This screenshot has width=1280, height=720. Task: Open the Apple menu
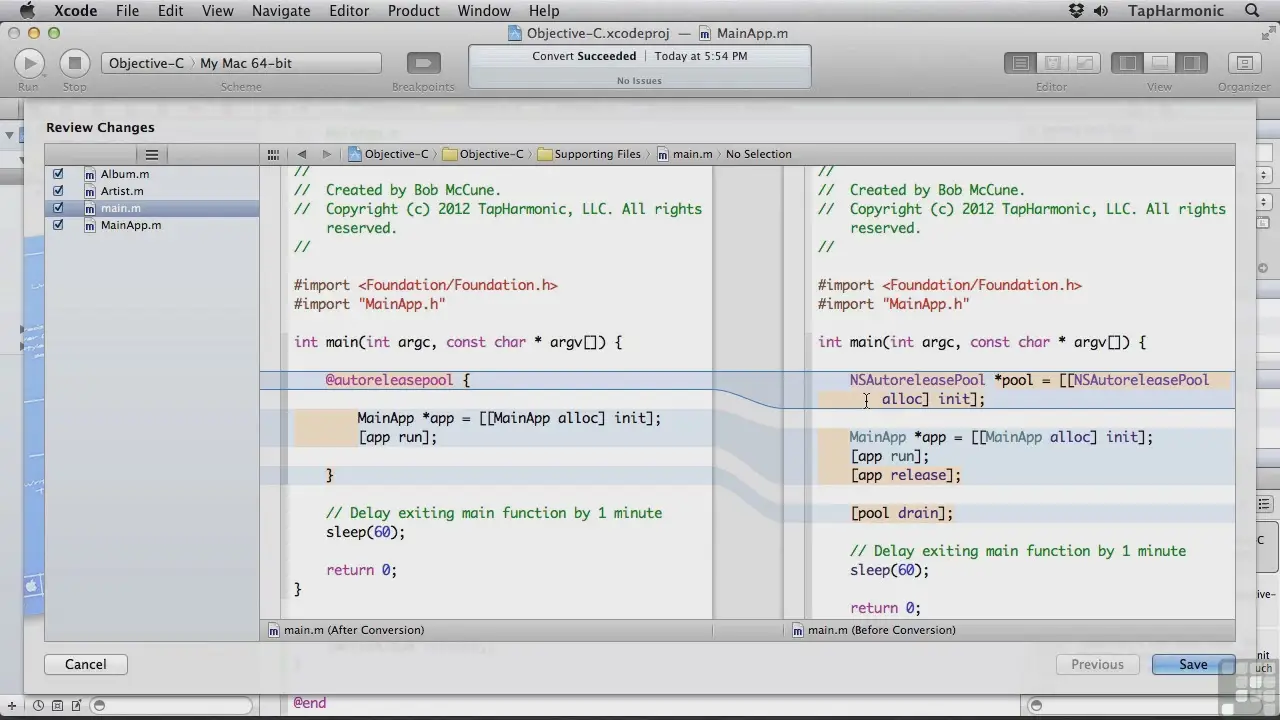pos(27,11)
